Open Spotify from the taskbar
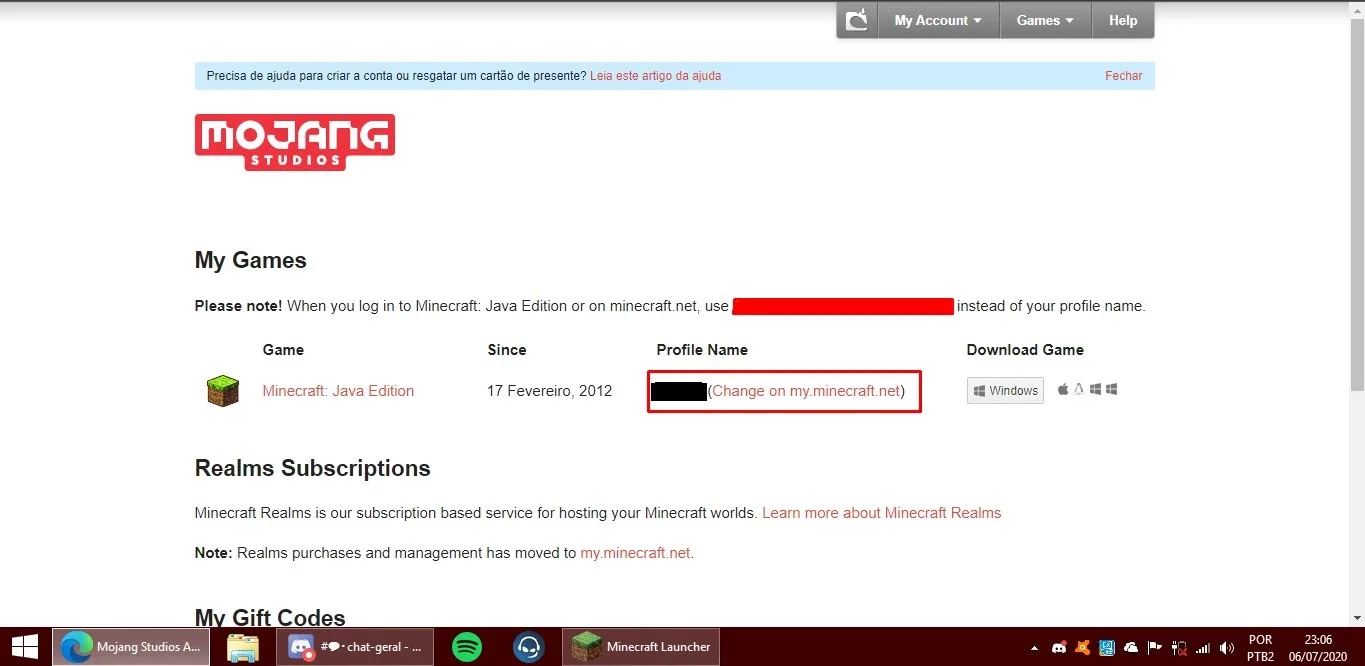The image size is (1365, 666). point(467,647)
